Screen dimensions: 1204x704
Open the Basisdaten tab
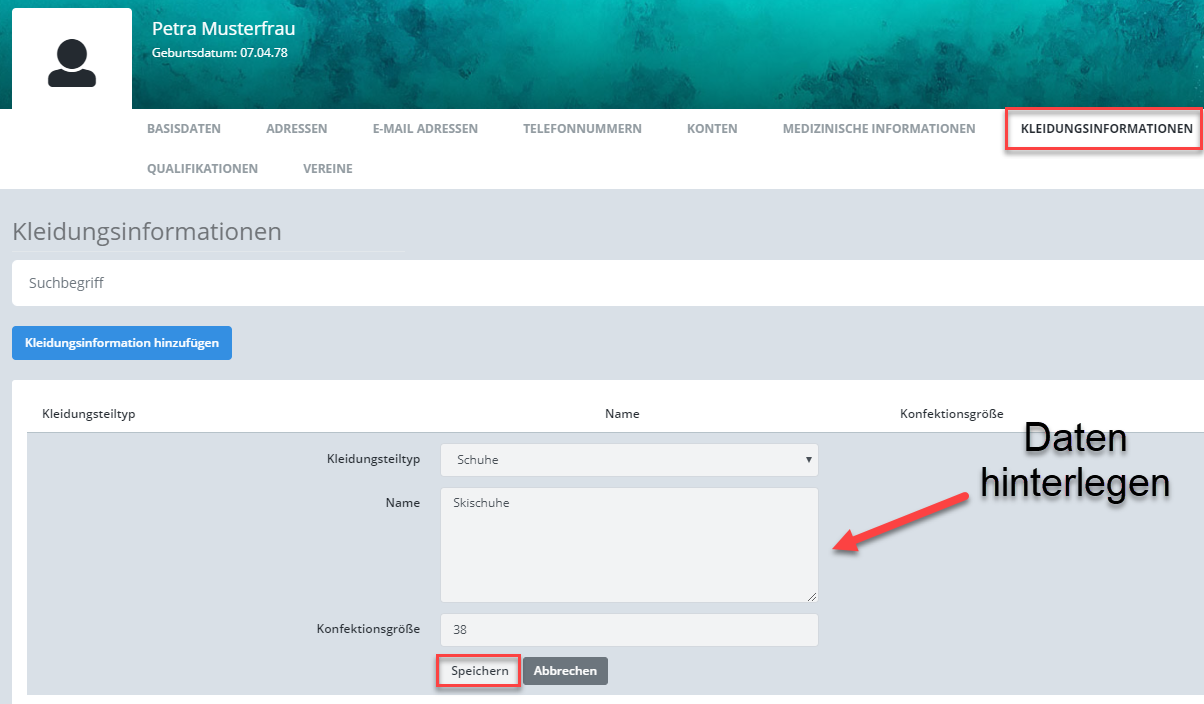[x=184, y=129]
